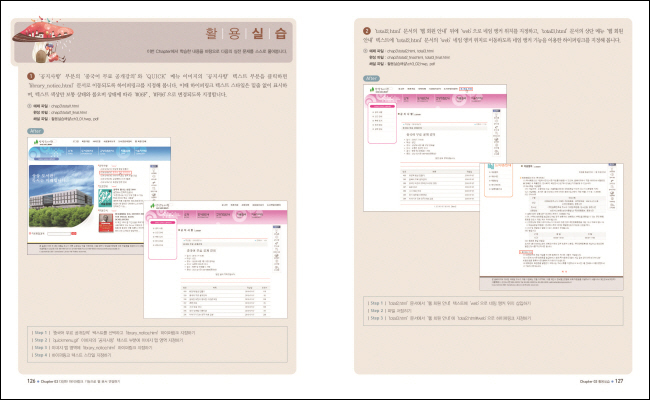
Task: Click the numbered circle 2 bullet
Action: pos(367,30)
